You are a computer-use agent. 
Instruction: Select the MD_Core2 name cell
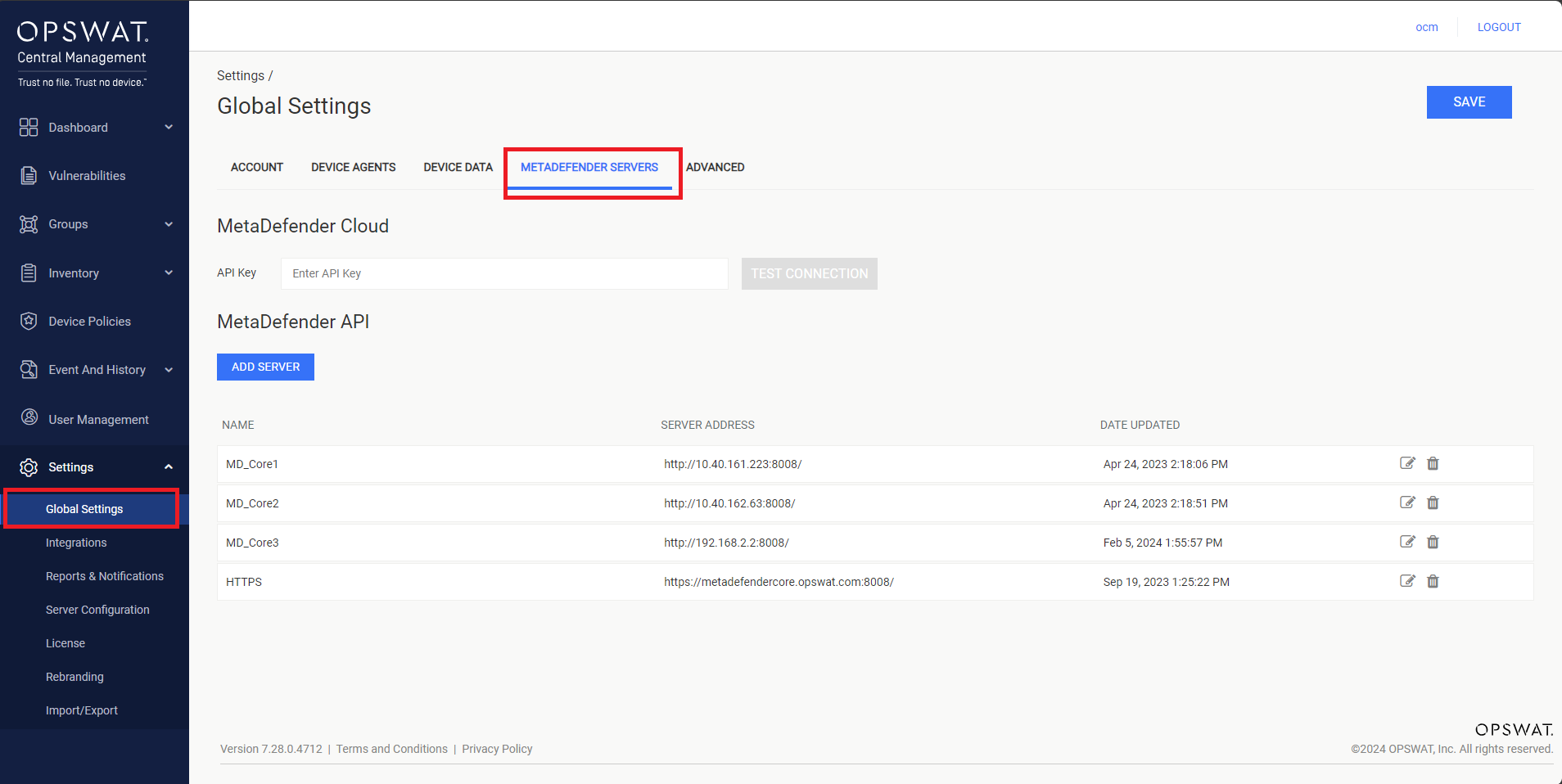(x=252, y=503)
